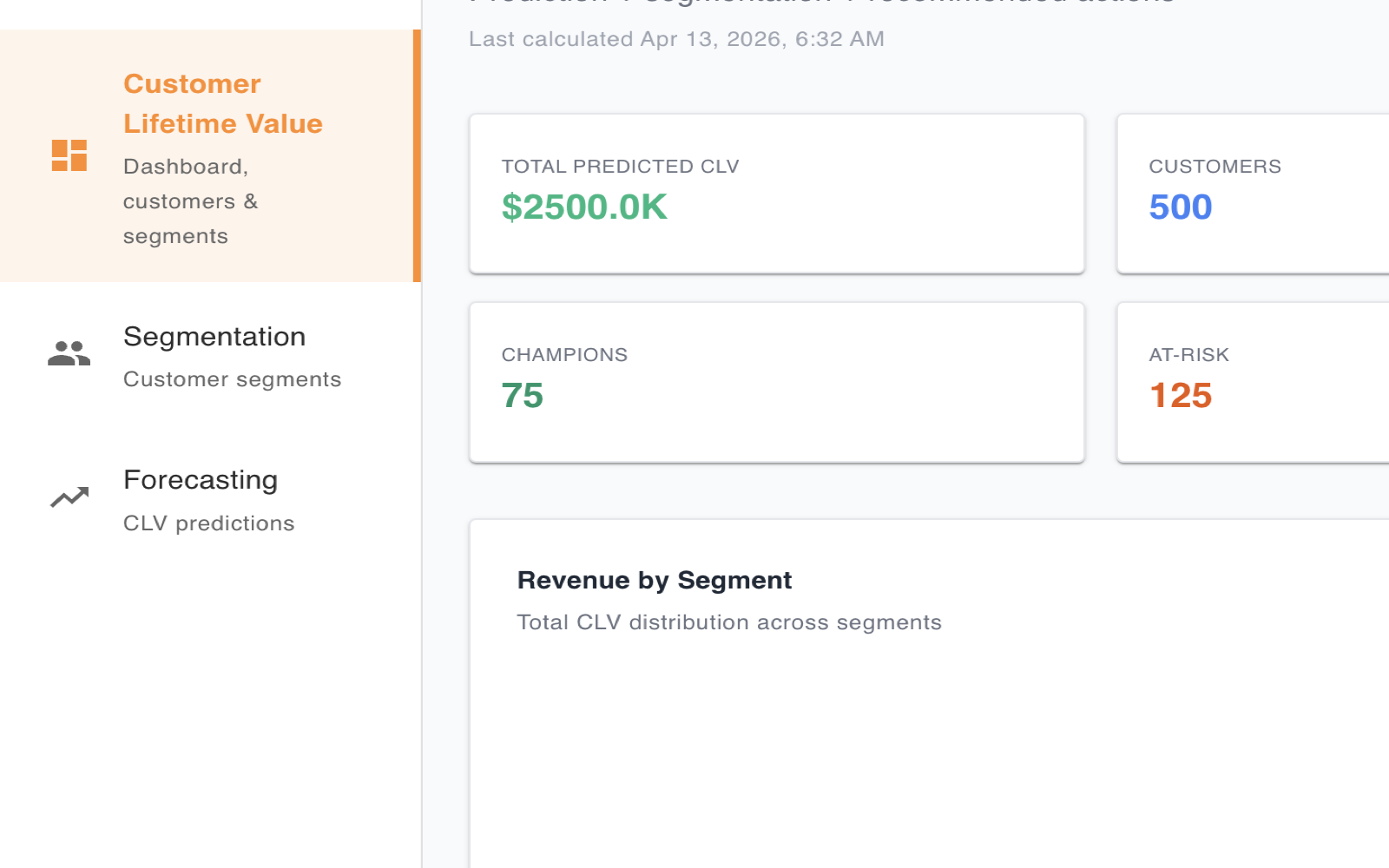The height and width of the screenshot is (868, 1389).
Task: Click the Customer Lifetime Value dashboard icon
Action: pos(69,155)
